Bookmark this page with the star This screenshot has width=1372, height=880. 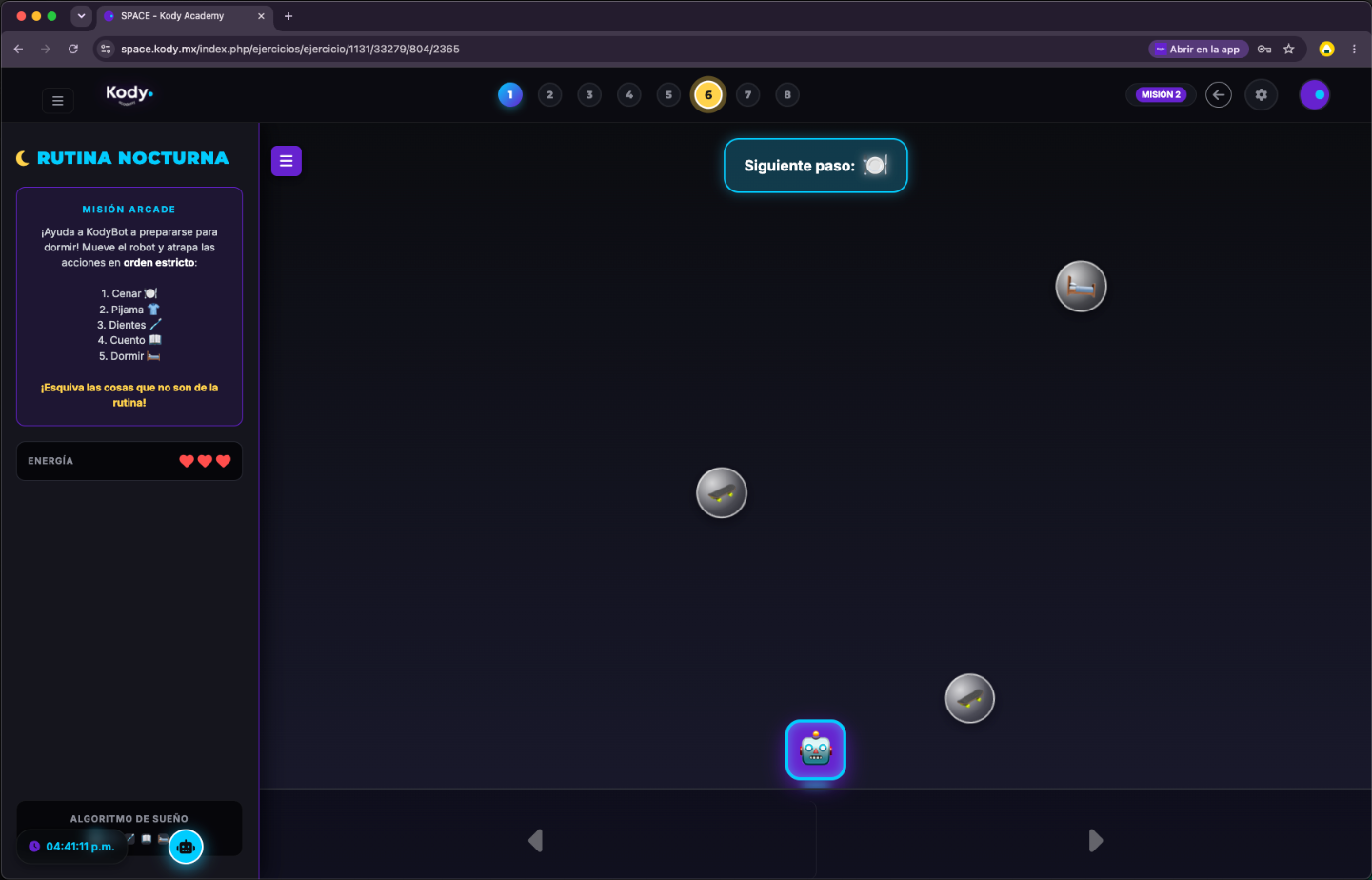point(1289,49)
